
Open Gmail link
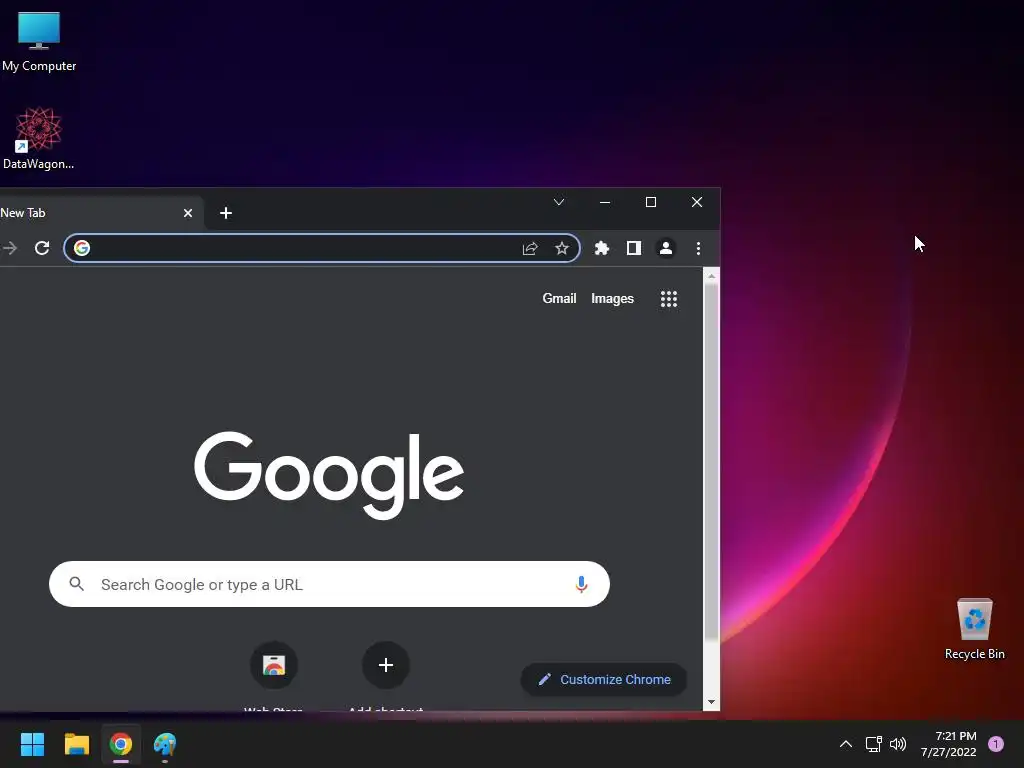(559, 298)
